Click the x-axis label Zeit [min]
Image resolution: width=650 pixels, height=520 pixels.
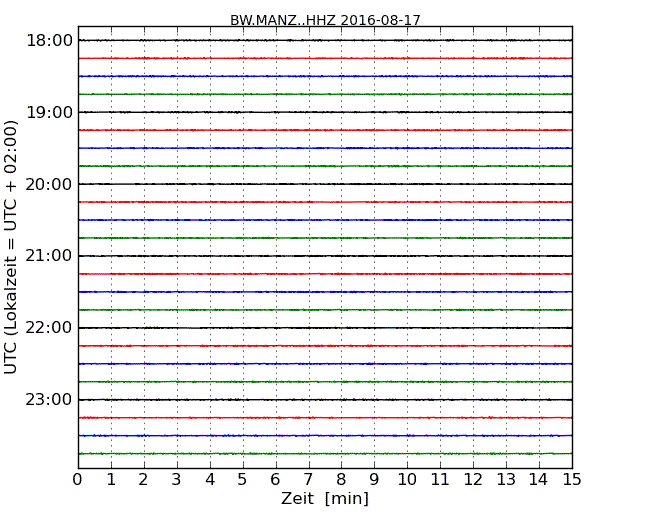pyautogui.click(x=325, y=498)
